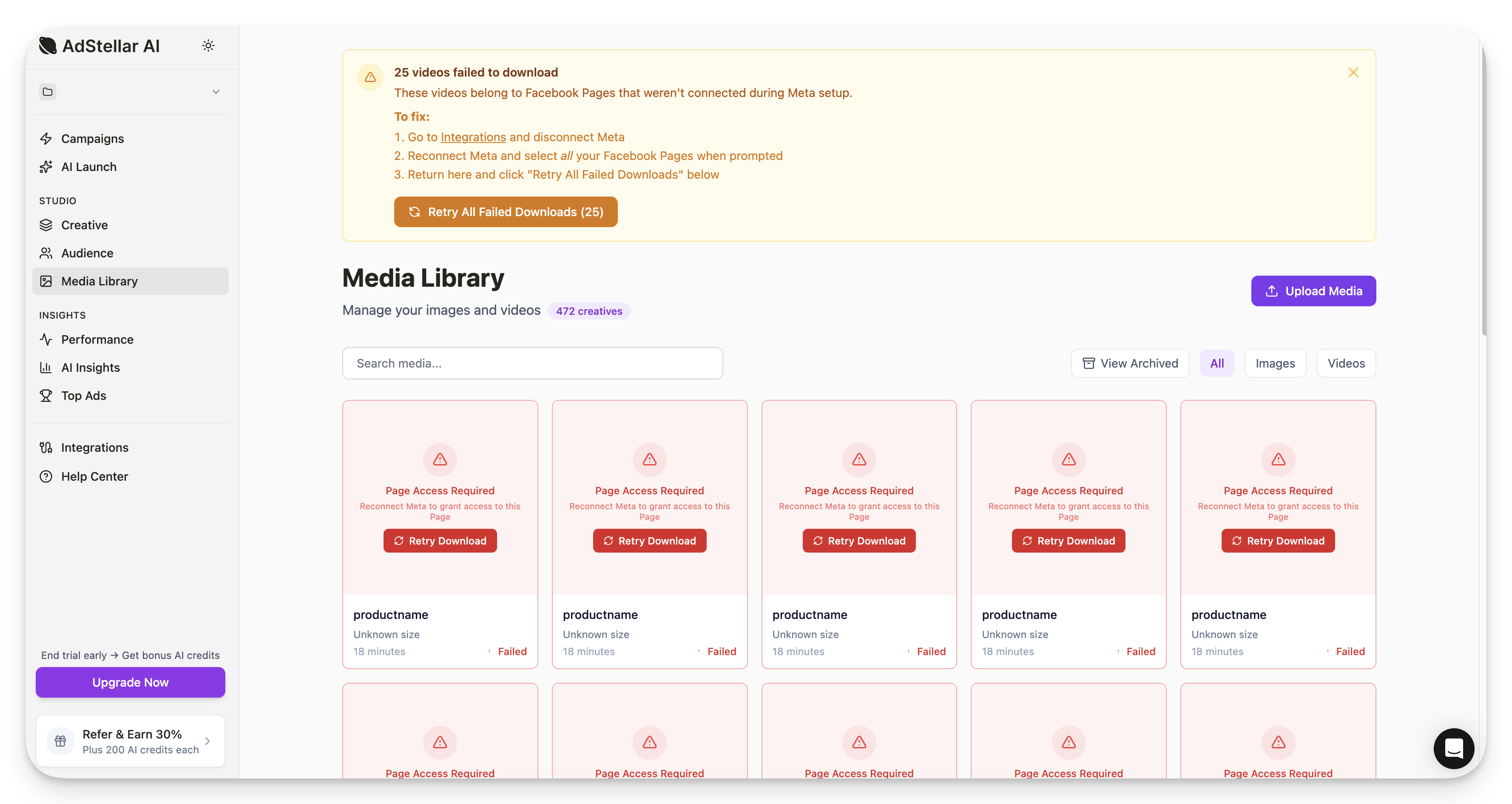Click the AdStellar AI logo icon
The image size is (1512, 804).
click(x=48, y=45)
